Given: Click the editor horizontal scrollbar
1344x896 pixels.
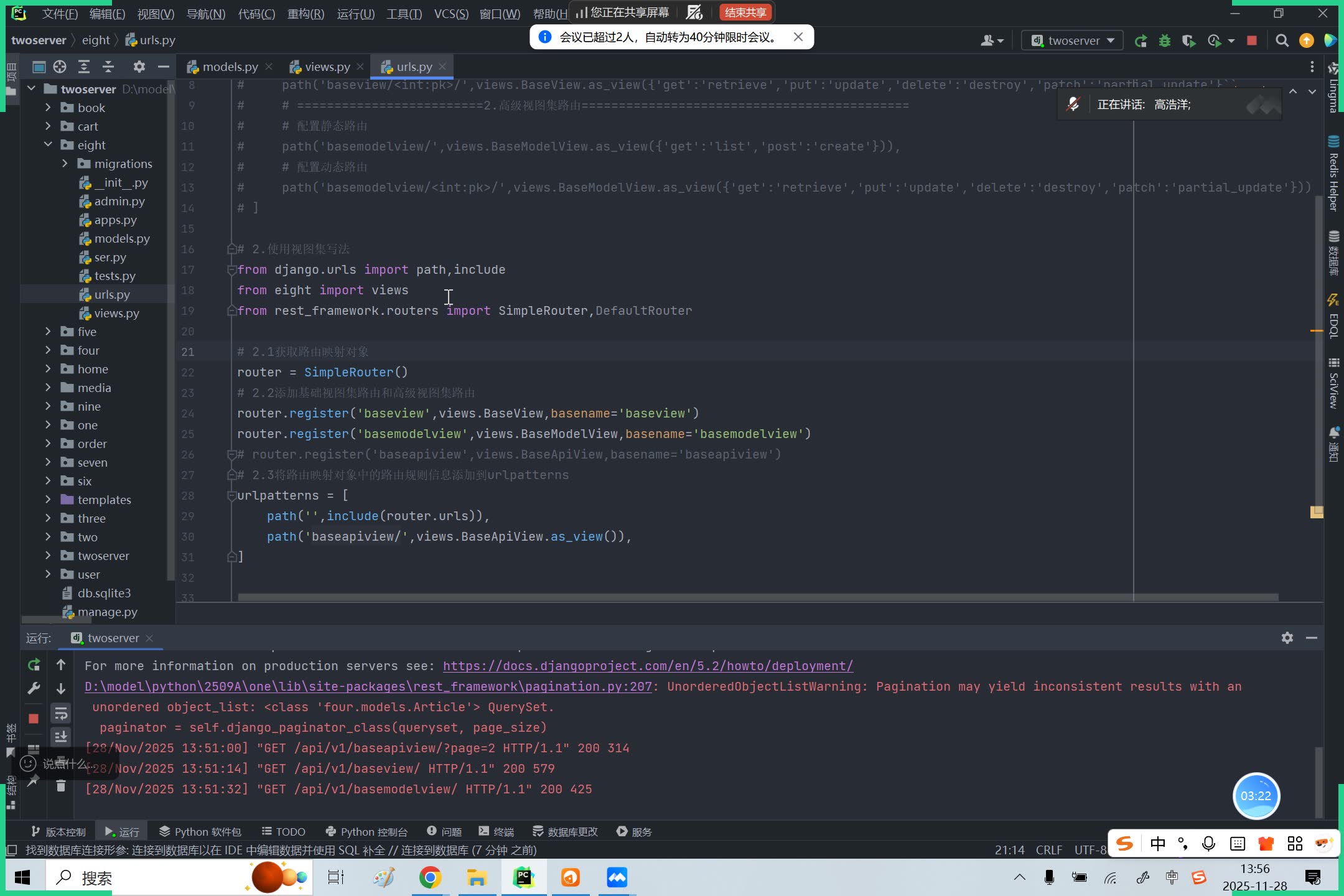Looking at the screenshot, I should [x=758, y=597].
